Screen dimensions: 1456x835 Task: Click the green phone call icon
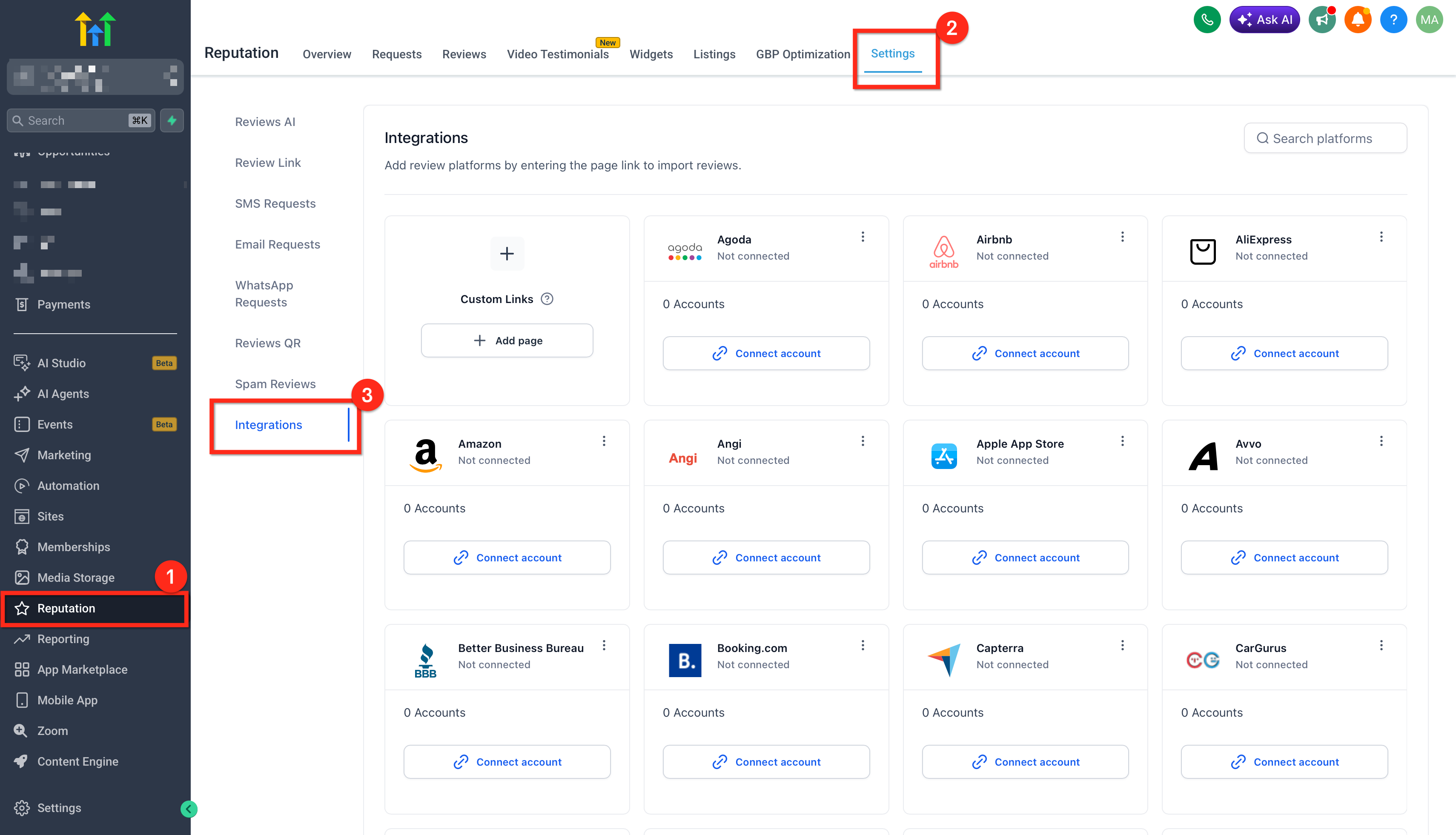1207,20
